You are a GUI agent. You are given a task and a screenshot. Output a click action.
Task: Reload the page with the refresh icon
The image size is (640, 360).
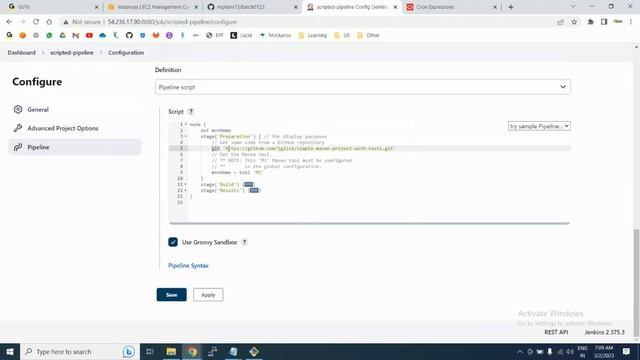pos(36,22)
